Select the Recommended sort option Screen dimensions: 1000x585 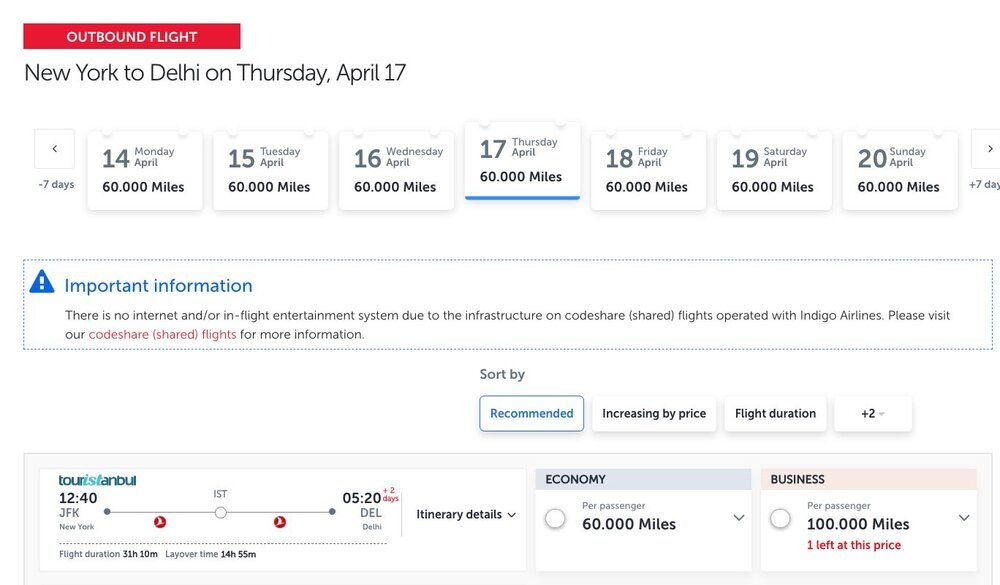pyautogui.click(x=531, y=414)
